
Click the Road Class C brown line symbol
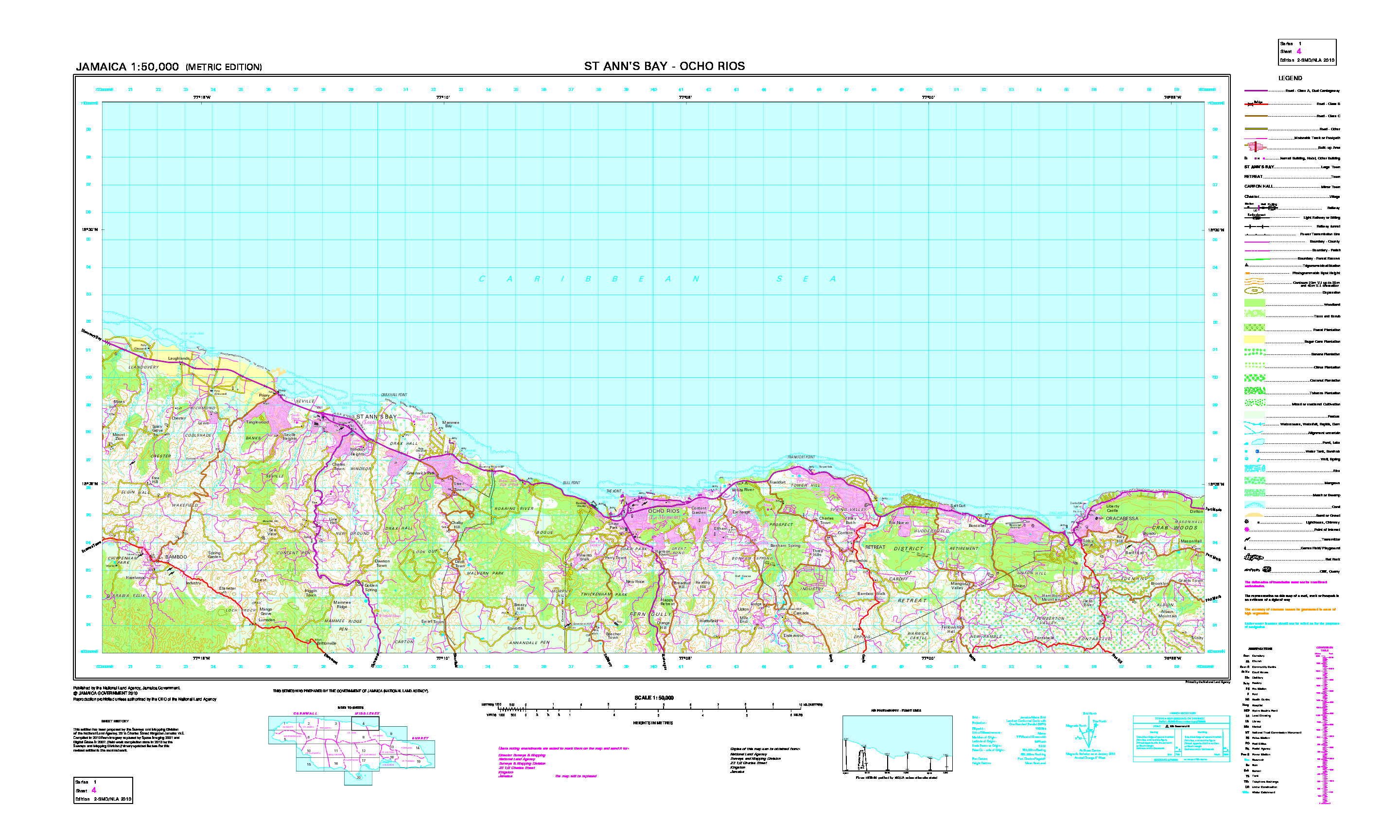click(x=1256, y=116)
